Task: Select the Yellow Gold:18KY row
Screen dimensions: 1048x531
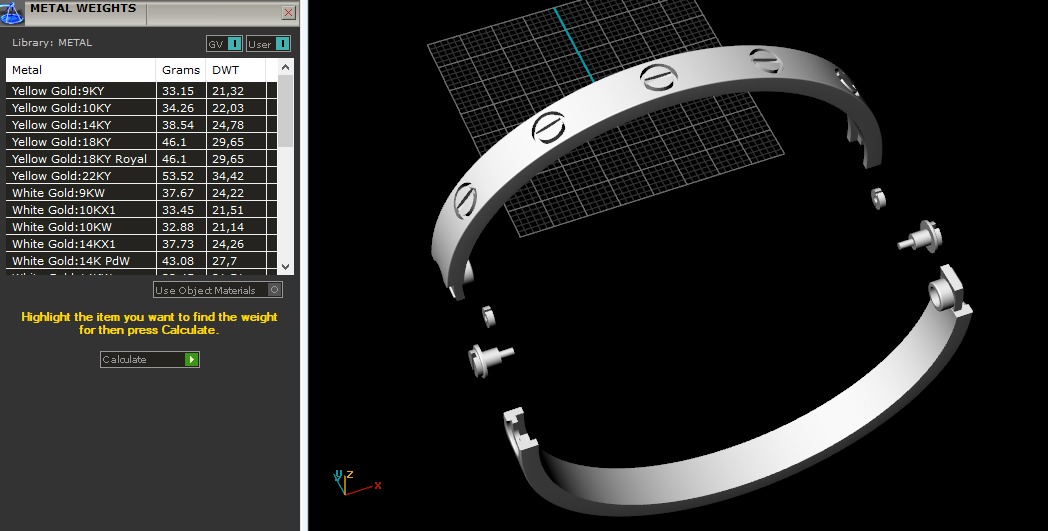Action: (x=141, y=142)
